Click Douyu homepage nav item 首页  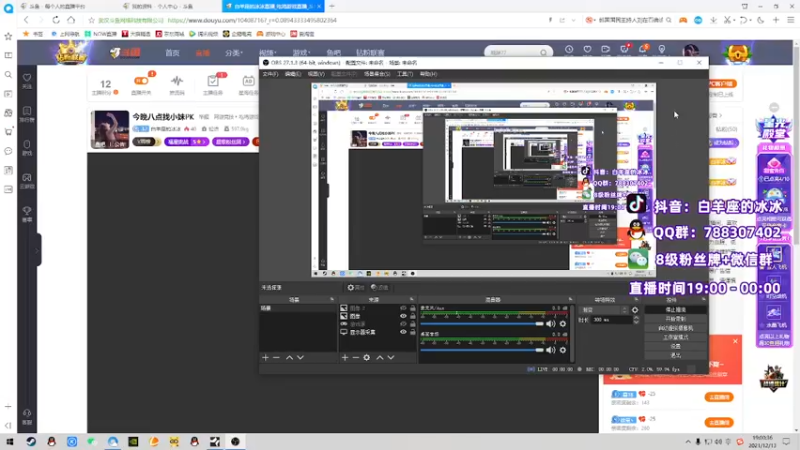[x=172, y=53]
